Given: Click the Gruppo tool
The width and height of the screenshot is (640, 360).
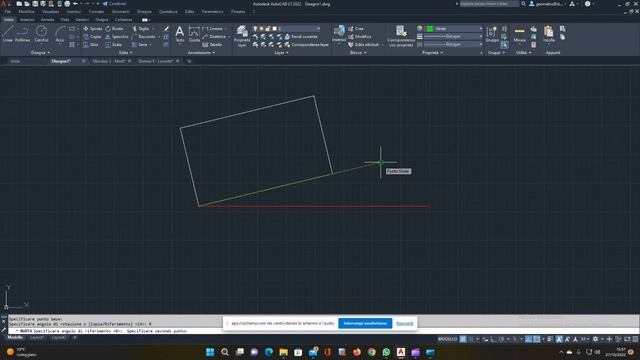Looking at the screenshot, I should pyautogui.click(x=492, y=34).
